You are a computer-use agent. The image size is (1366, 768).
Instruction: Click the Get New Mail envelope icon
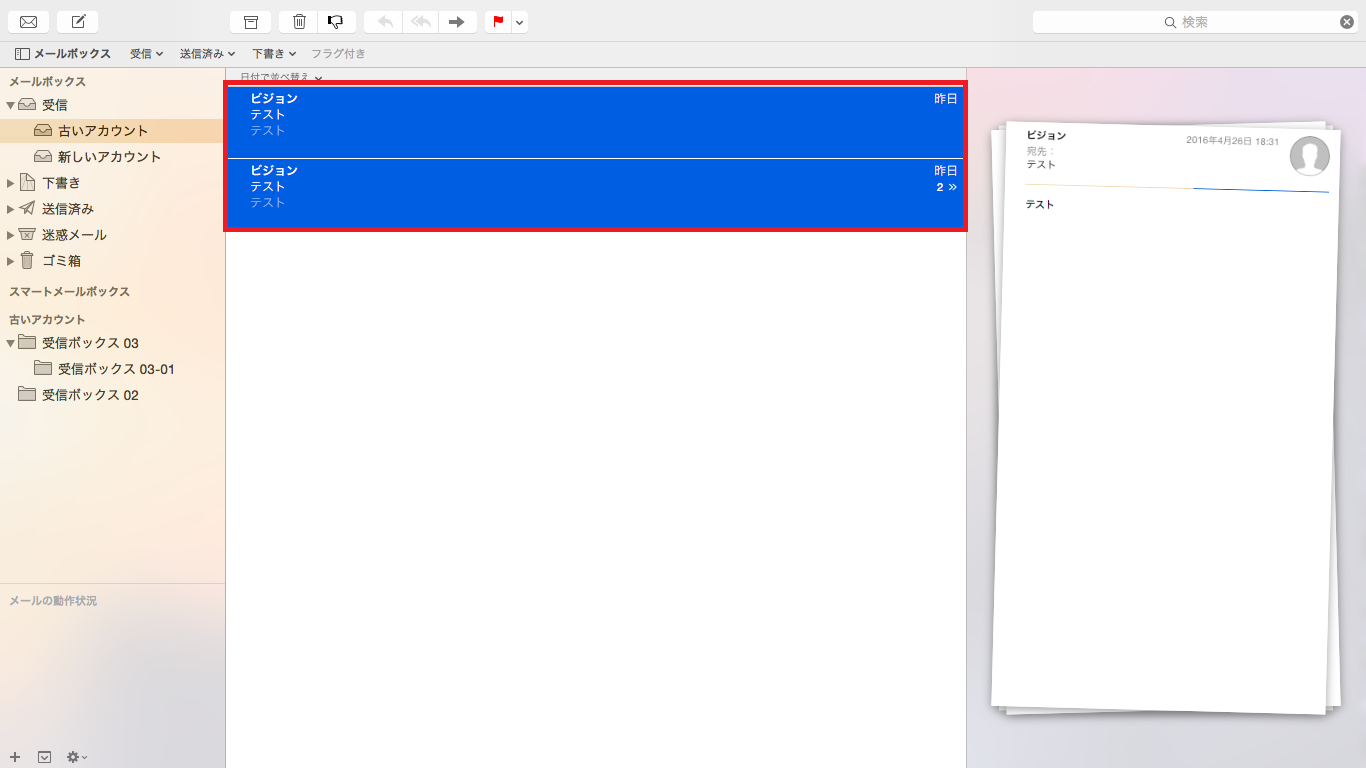pos(28,22)
